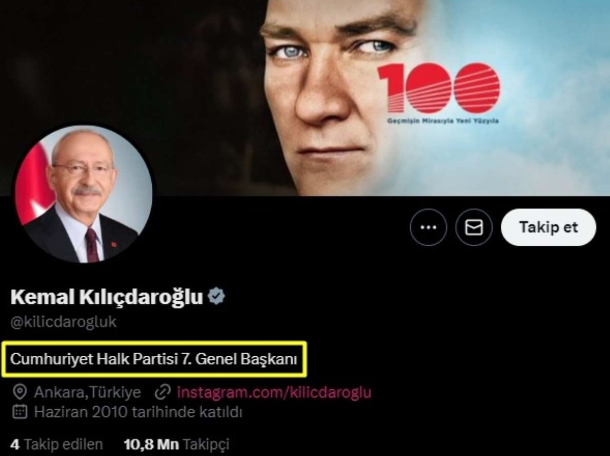Click the envelope message icon

(x=474, y=227)
